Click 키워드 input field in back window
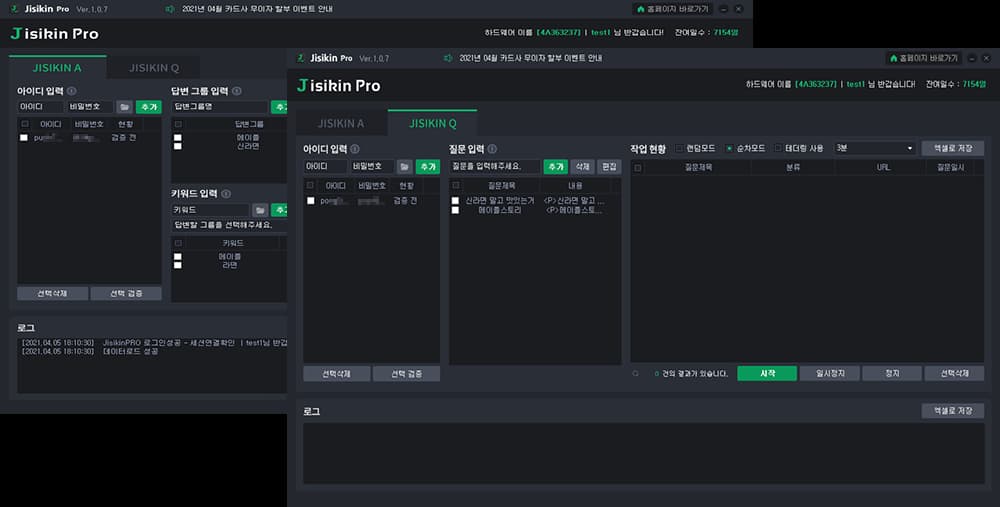1000x507 pixels. [210, 210]
